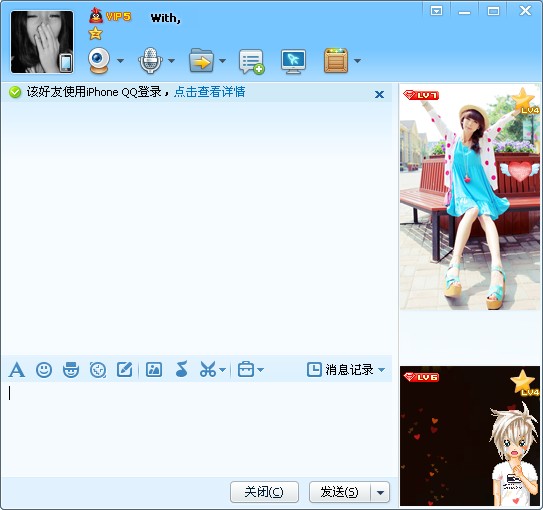Start a voice call with microphone icon
Screen dimensions: 543x510
(x=150, y=61)
